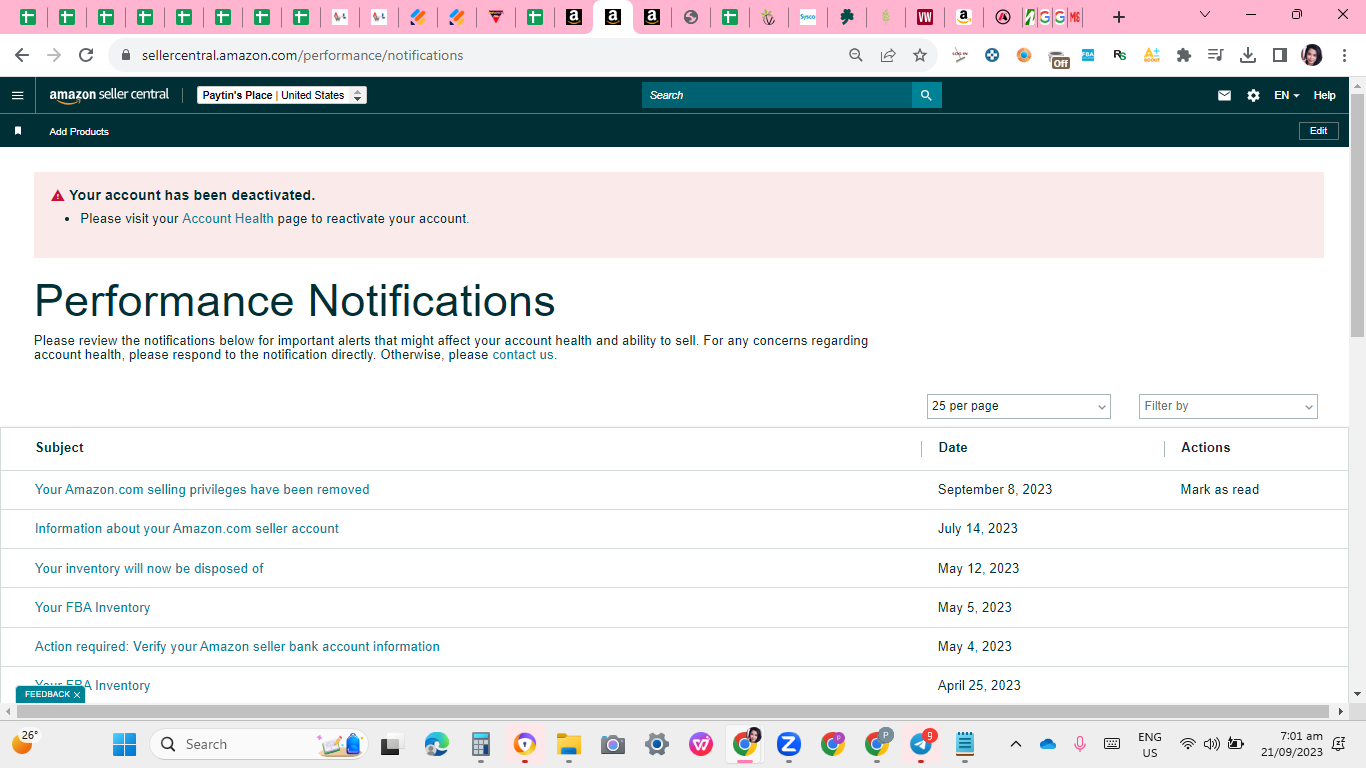Click the Subject column header
This screenshot has height=768, width=1366.
(x=60, y=447)
